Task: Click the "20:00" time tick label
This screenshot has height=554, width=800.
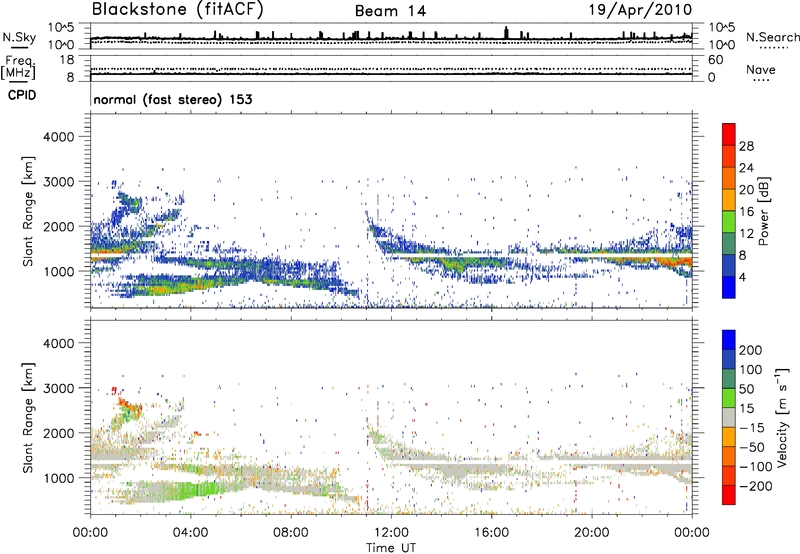Action: click(591, 533)
